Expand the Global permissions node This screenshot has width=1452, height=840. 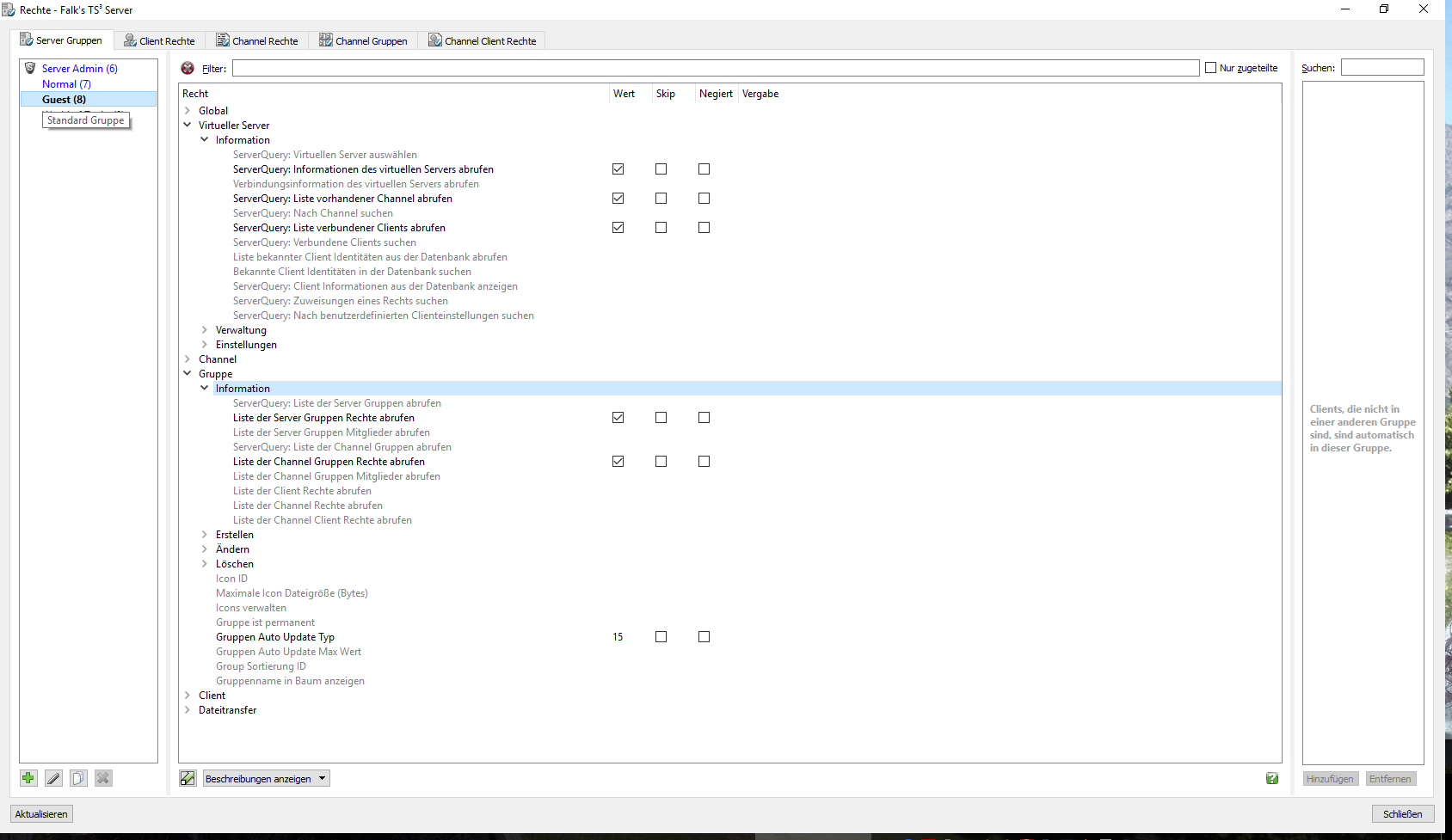[188, 111]
